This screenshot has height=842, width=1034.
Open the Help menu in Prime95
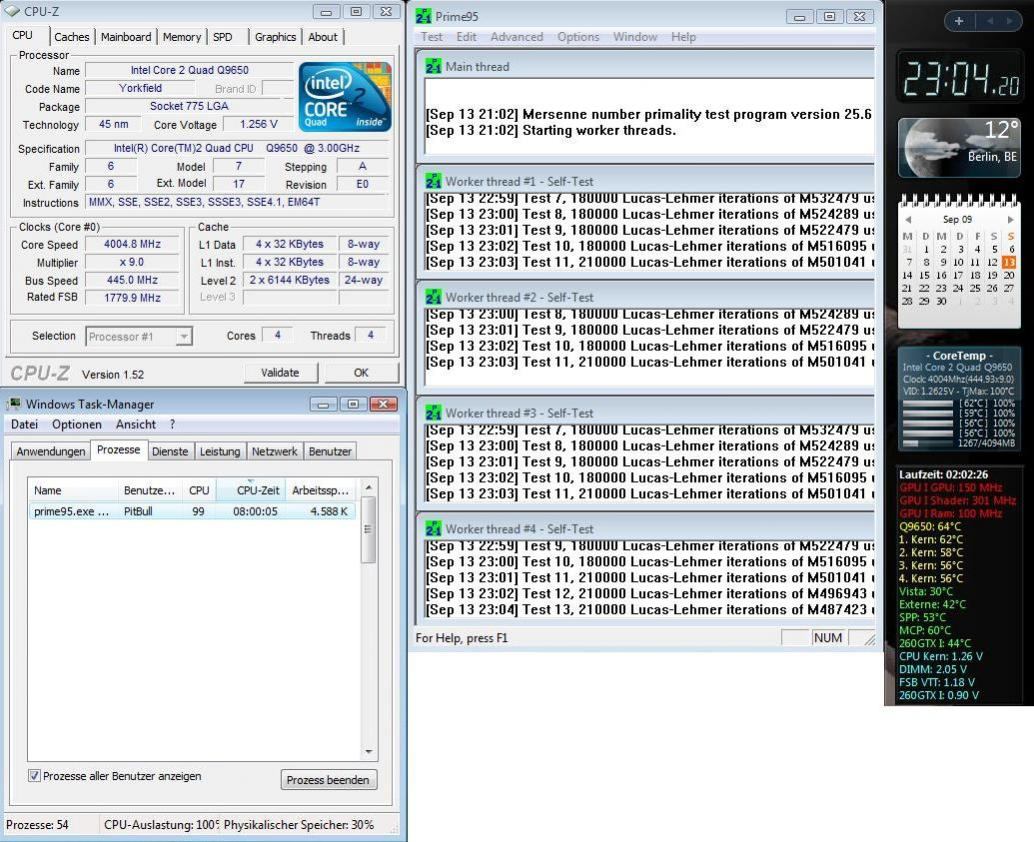(684, 37)
